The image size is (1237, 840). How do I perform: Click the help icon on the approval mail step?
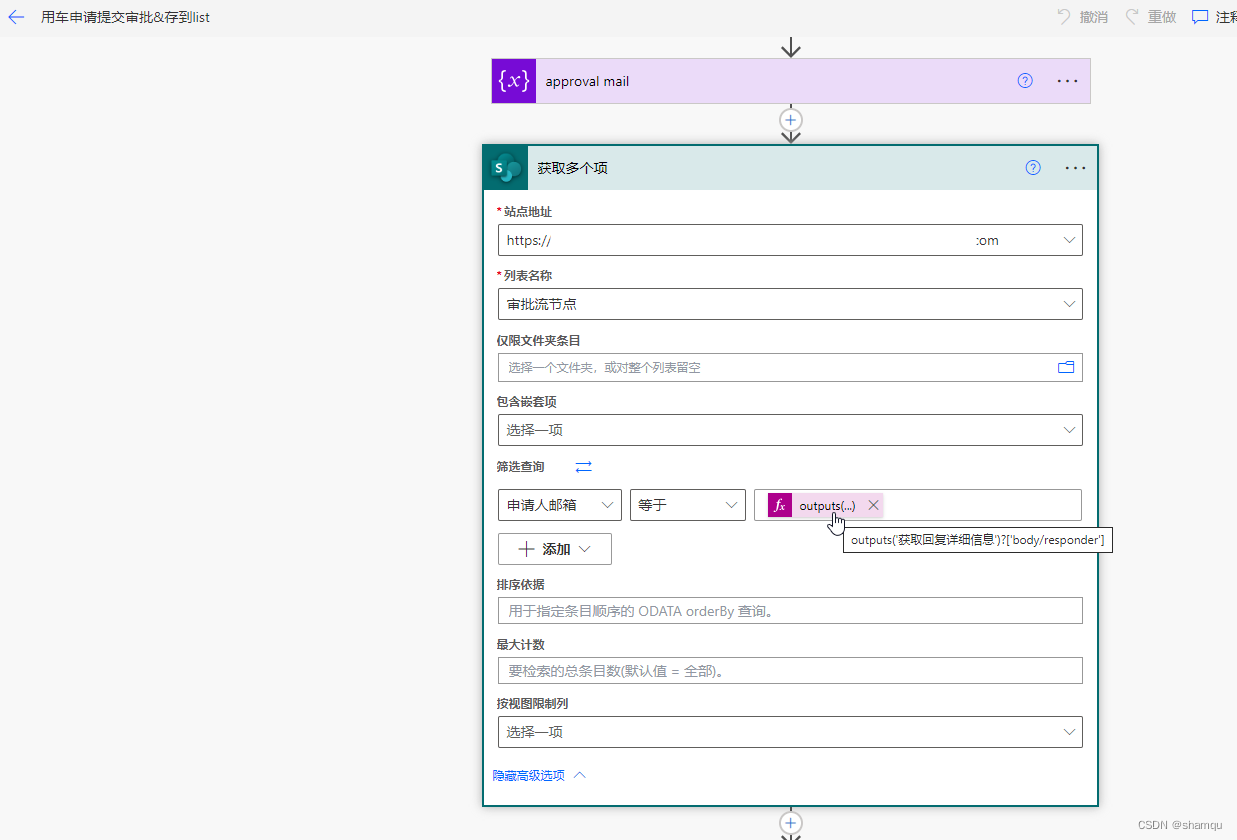1024,80
